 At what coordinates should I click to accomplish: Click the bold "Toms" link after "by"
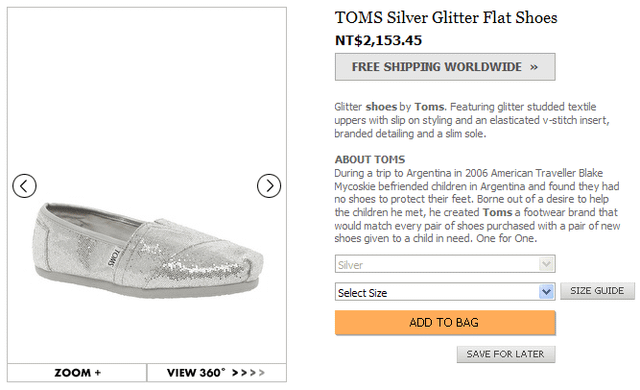point(429,107)
